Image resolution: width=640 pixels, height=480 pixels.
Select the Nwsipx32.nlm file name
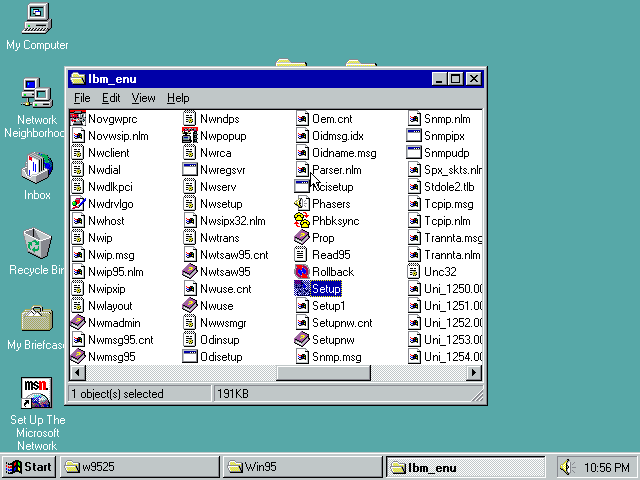click(x=233, y=221)
